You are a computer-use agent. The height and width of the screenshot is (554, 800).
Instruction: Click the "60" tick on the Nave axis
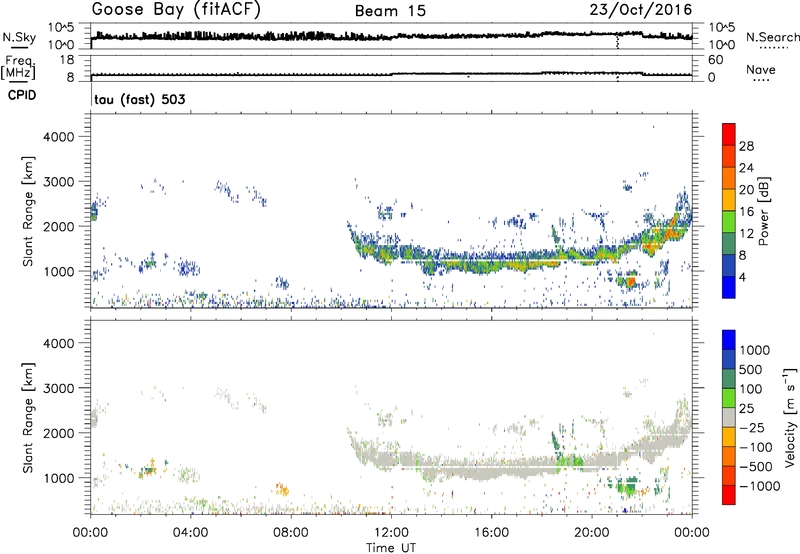coord(716,60)
